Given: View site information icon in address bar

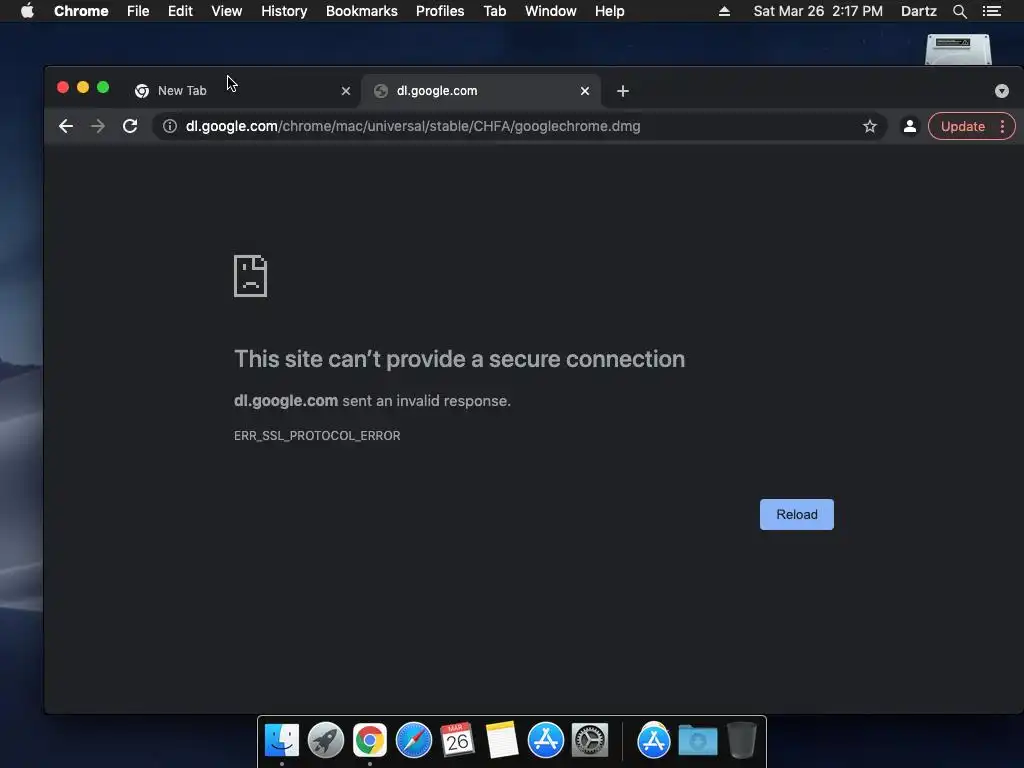Looking at the screenshot, I should [x=170, y=126].
